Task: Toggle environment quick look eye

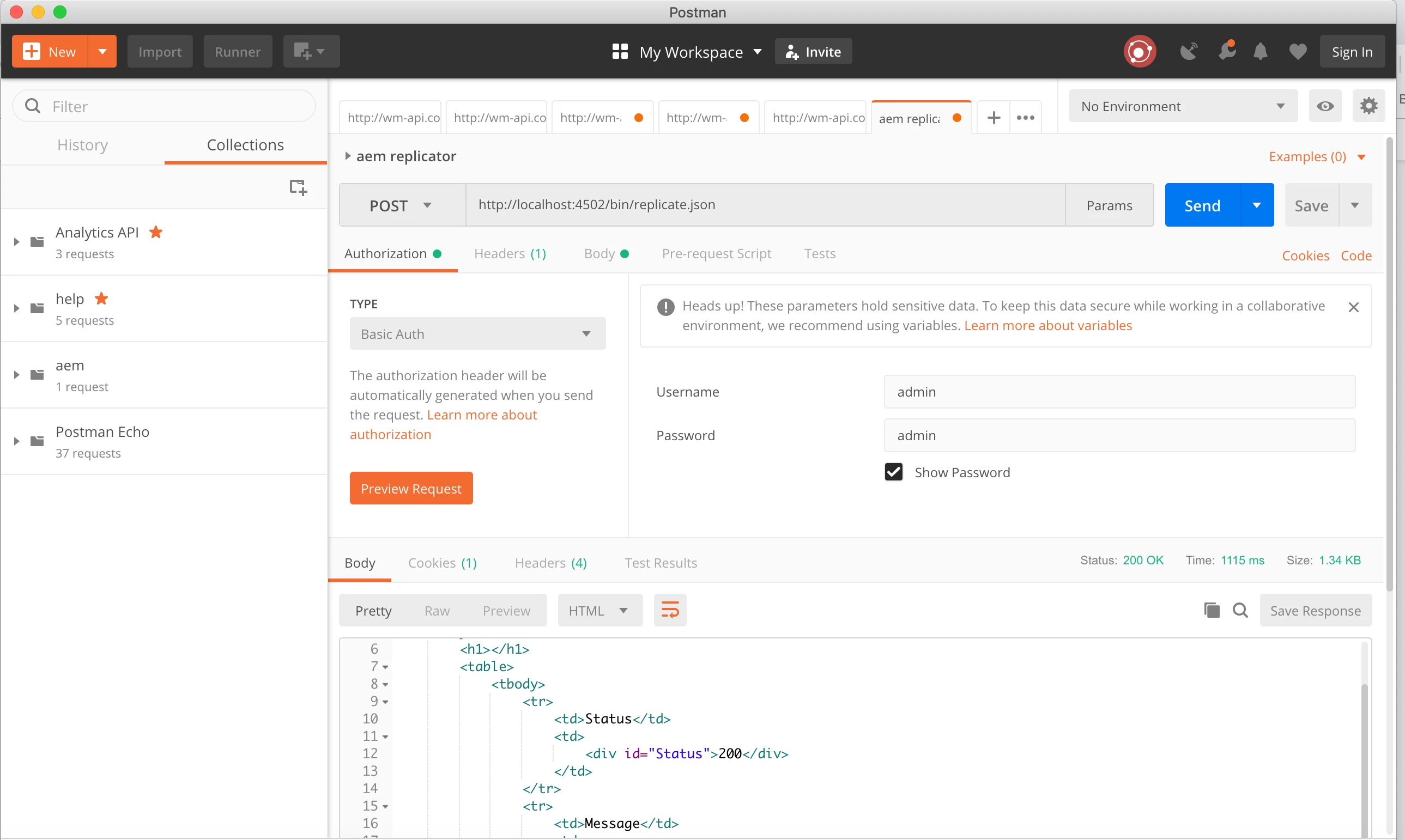Action: click(x=1324, y=106)
